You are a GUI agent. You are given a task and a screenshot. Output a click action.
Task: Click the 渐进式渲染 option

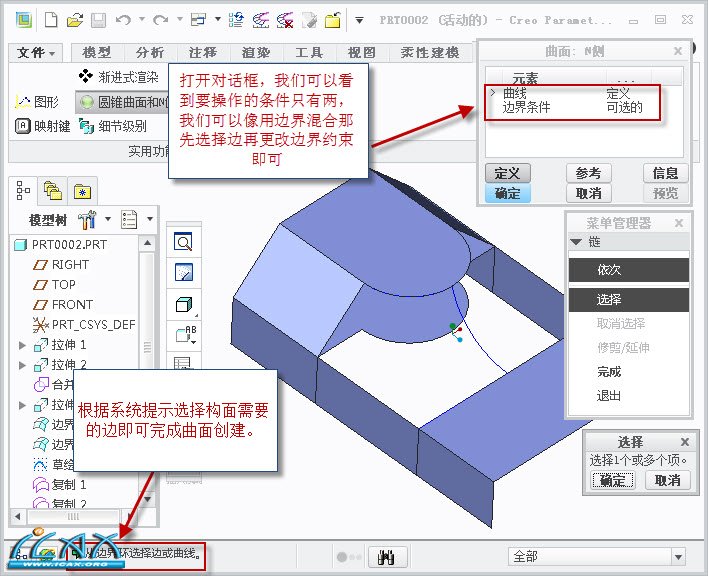pyautogui.click(x=119, y=77)
